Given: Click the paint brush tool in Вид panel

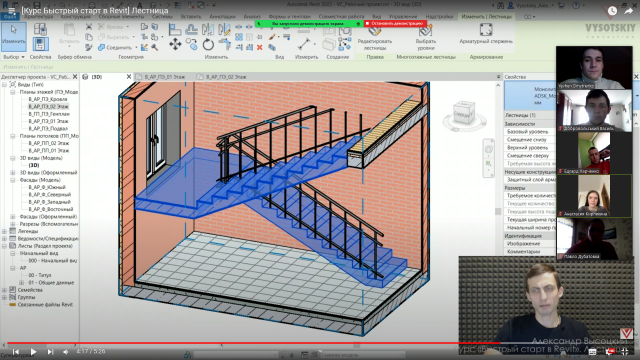Looking at the screenshot, I should pos(272,37).
